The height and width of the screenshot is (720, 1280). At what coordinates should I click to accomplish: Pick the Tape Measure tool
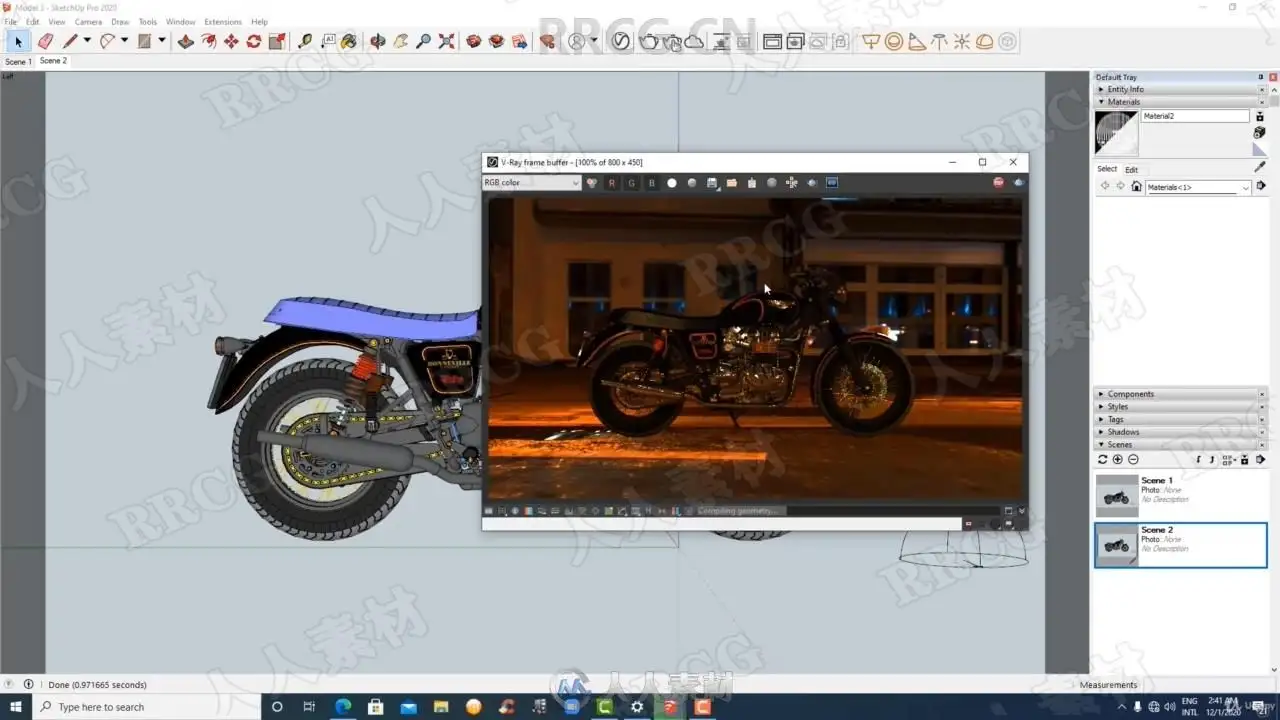[x=305, y=41]
